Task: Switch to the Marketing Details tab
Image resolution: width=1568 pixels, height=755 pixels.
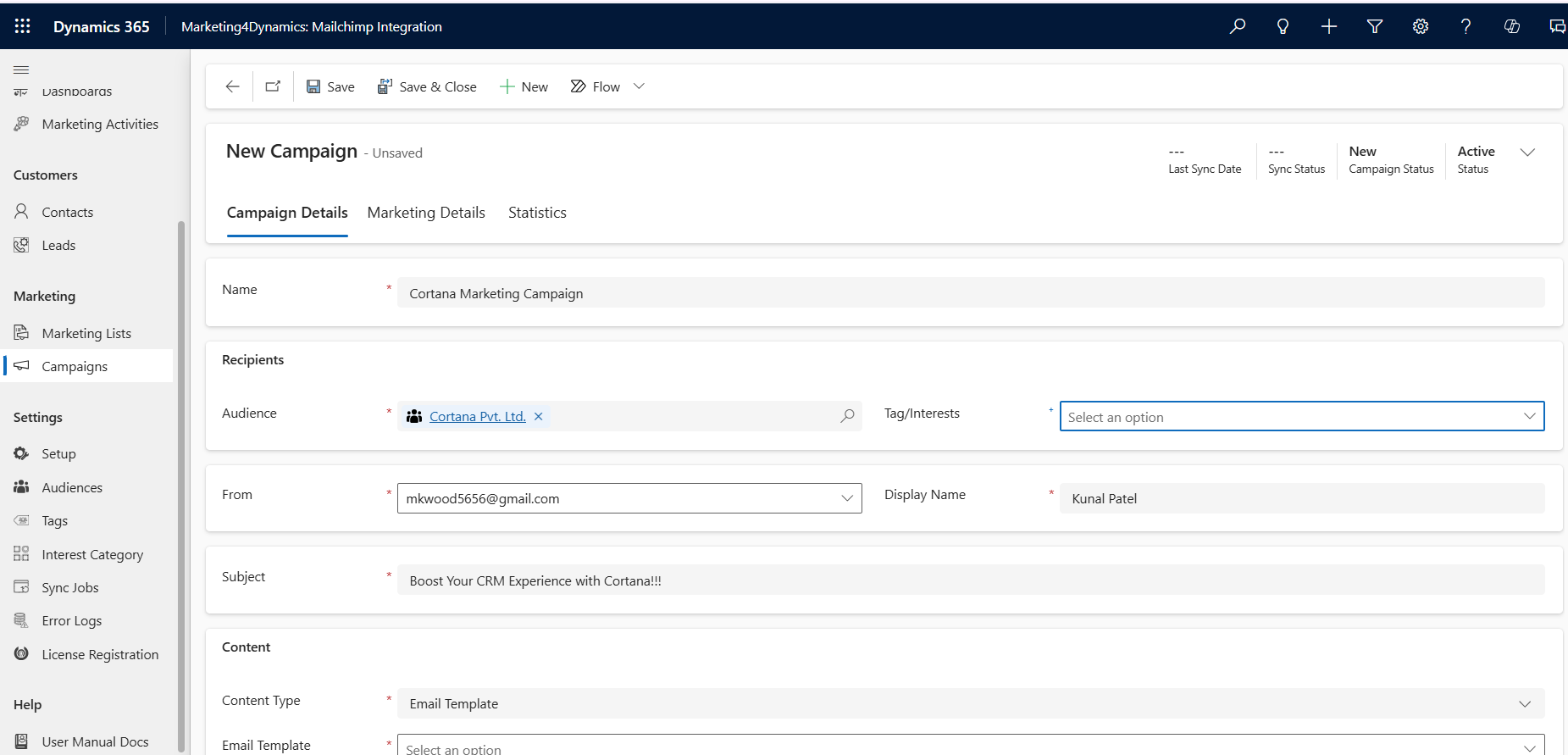Action: click(x=426, y=213)
